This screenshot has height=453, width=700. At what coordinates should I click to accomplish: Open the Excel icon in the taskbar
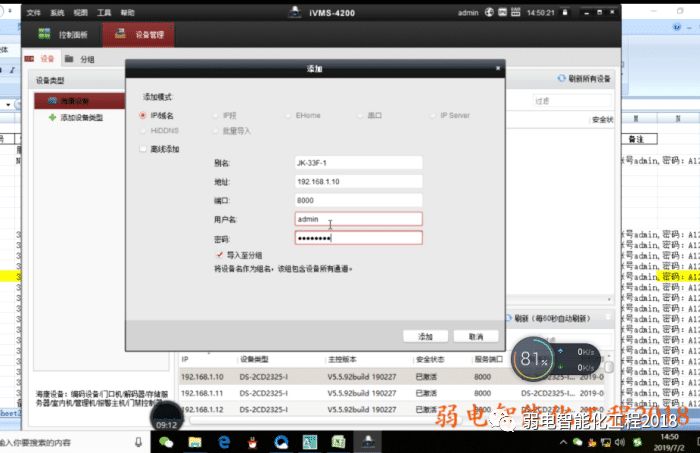tap(338, 442)
